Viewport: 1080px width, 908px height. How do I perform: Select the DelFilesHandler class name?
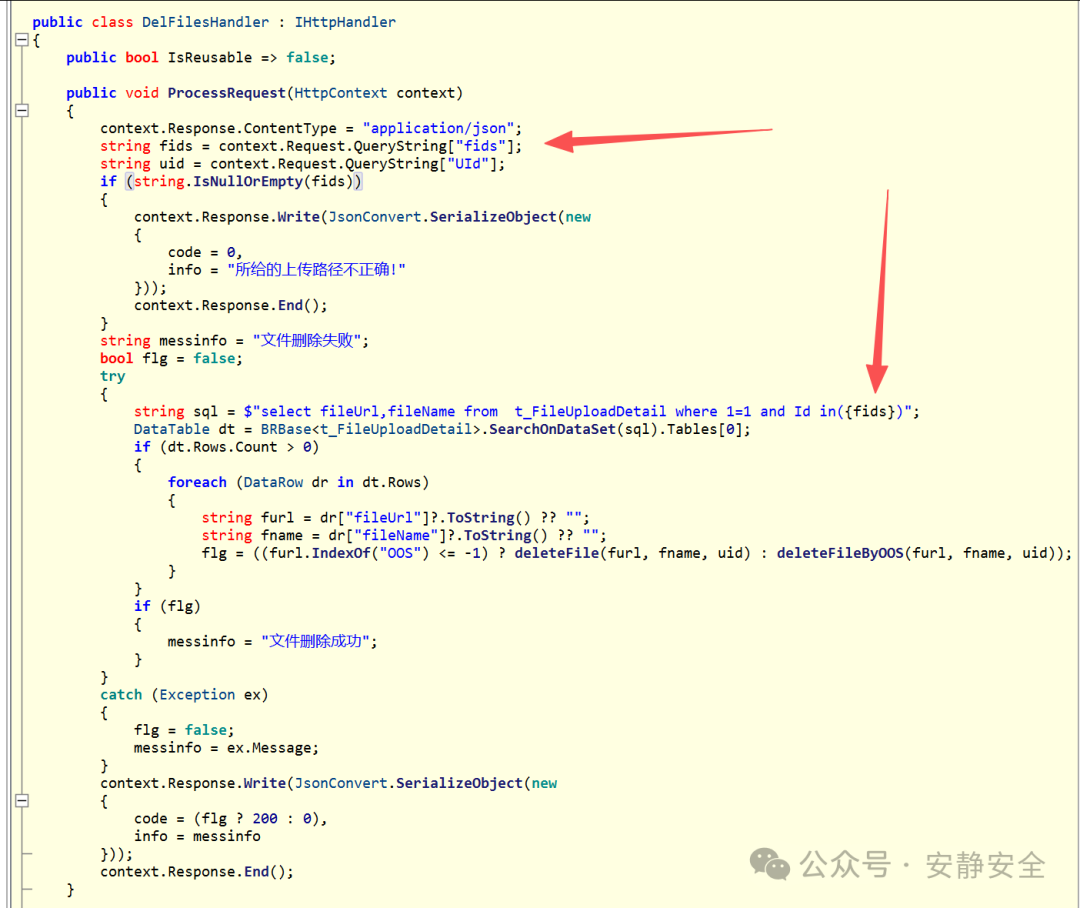(x=205, y=21)
